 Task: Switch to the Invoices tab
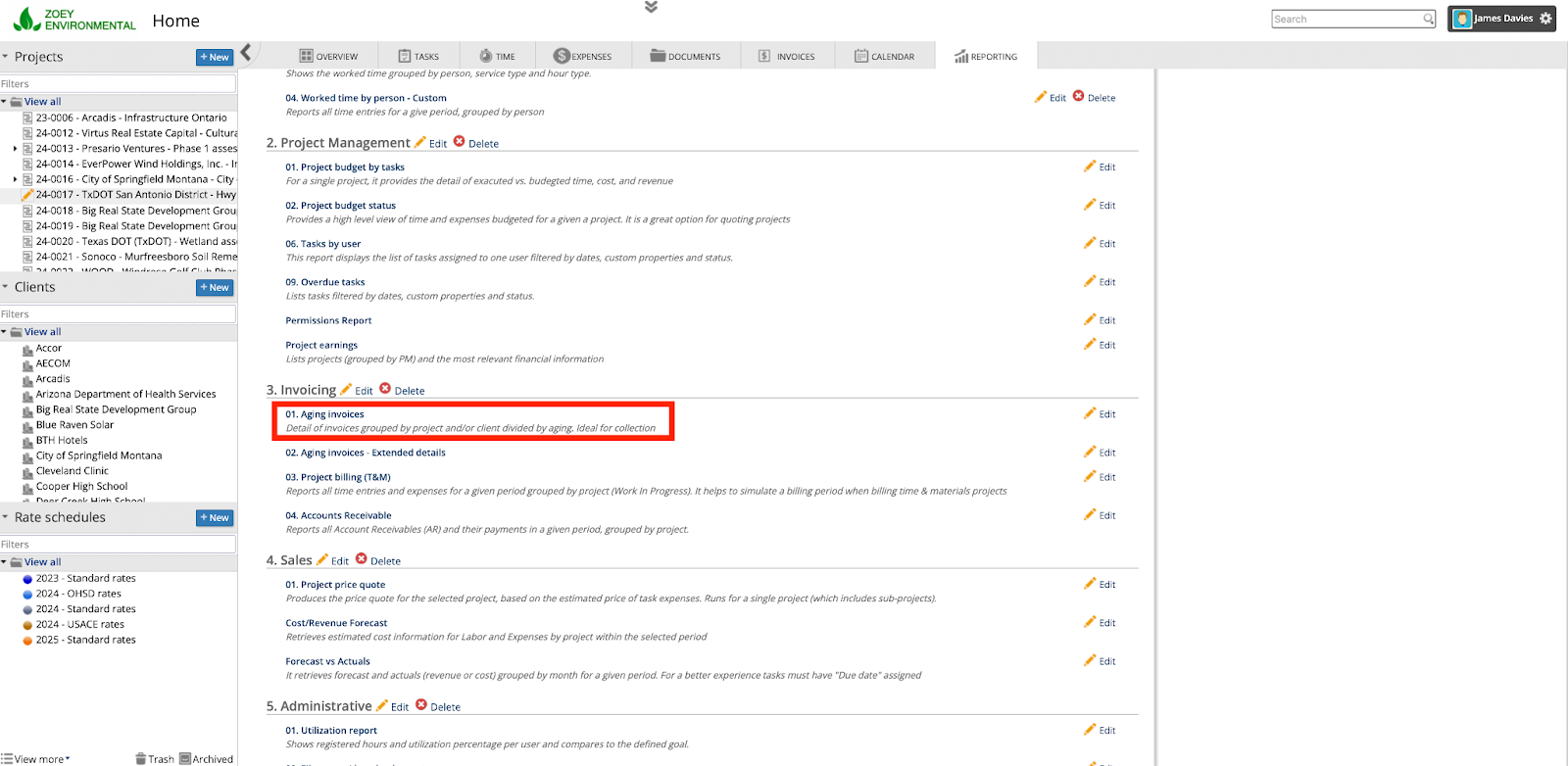tap(786, 57)
